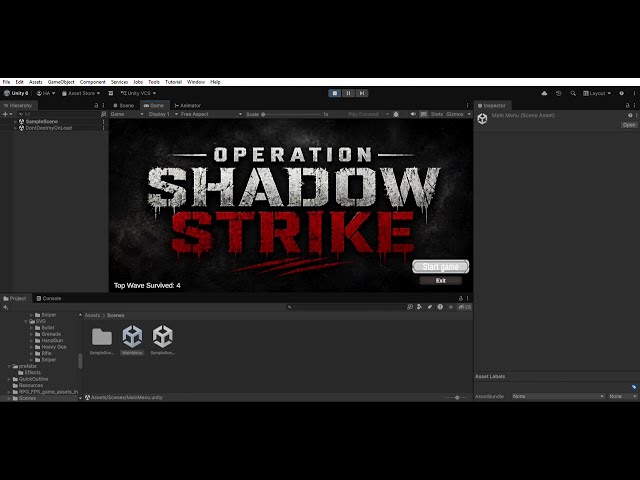Image resolution: width=640 pixels, height=480 pixels.
Task: Click the Exit button in game
Action: click(440, 280)
